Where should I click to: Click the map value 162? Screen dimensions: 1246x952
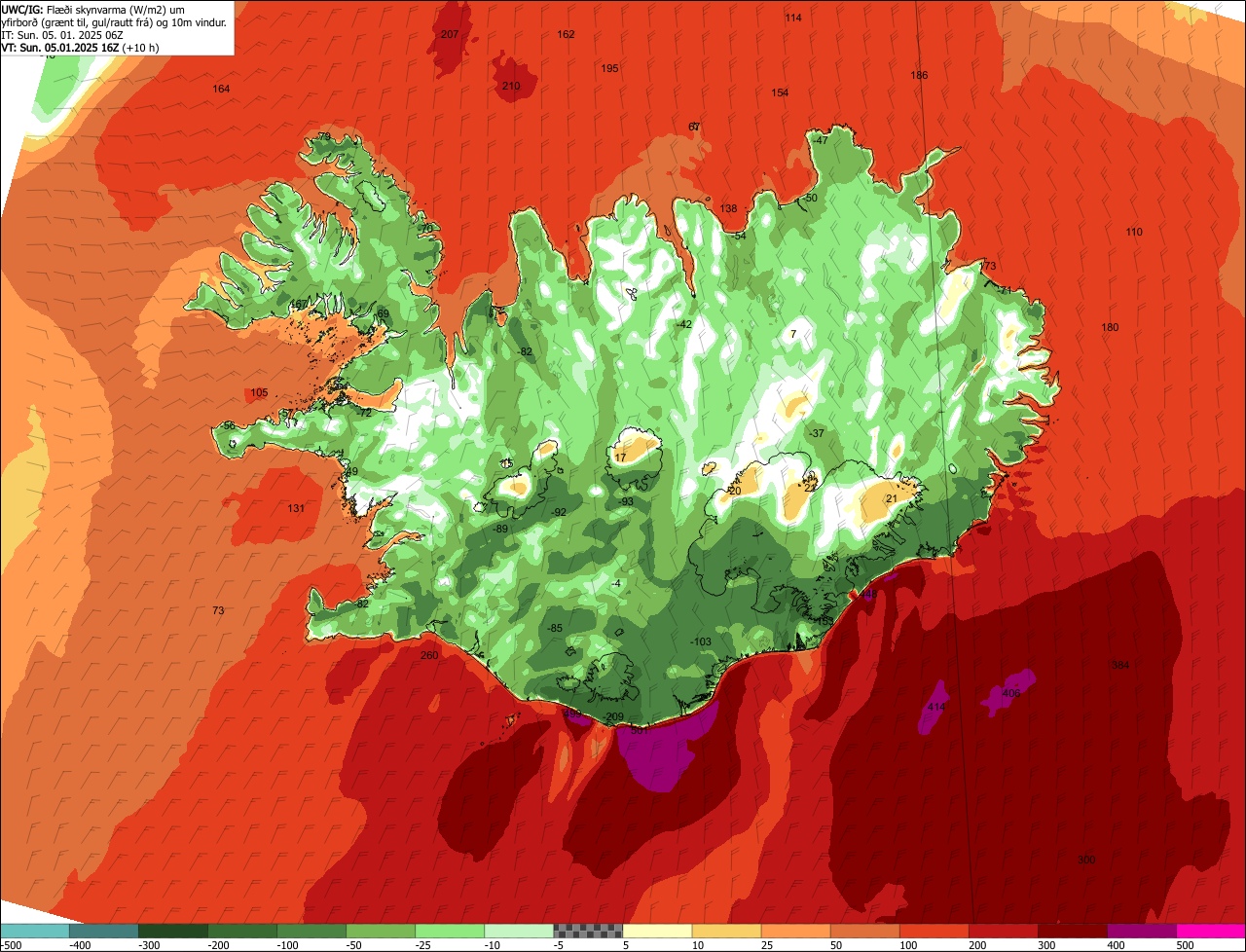(x=566, y=34)
